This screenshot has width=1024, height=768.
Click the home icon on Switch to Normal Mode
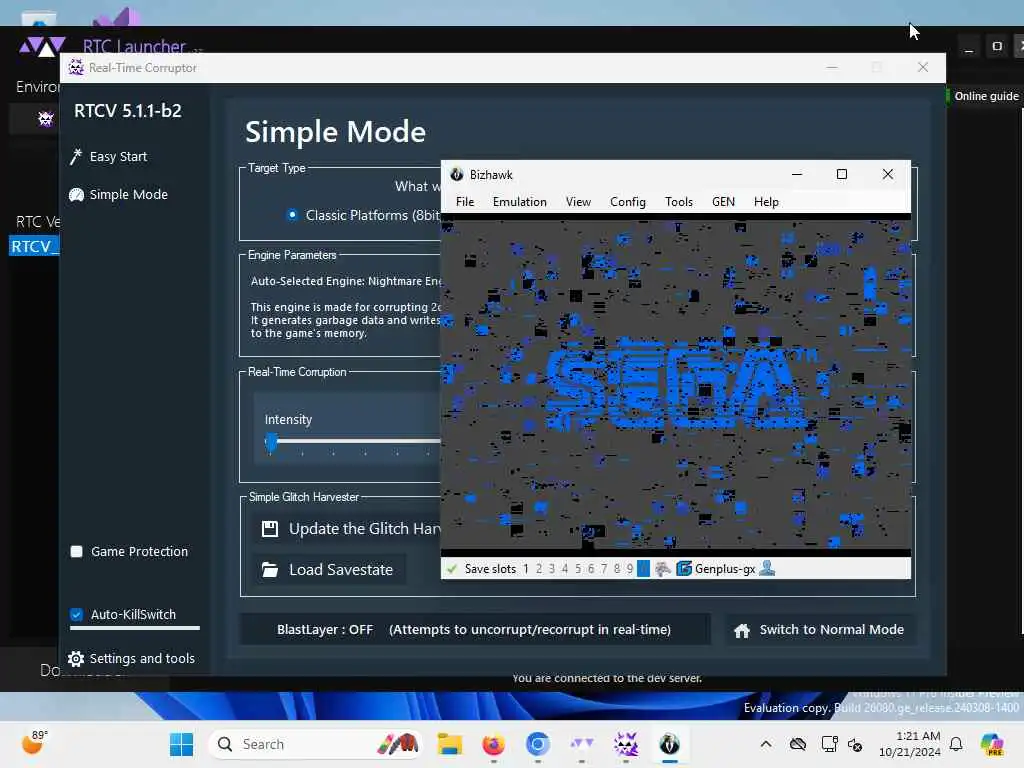[742, 630]
